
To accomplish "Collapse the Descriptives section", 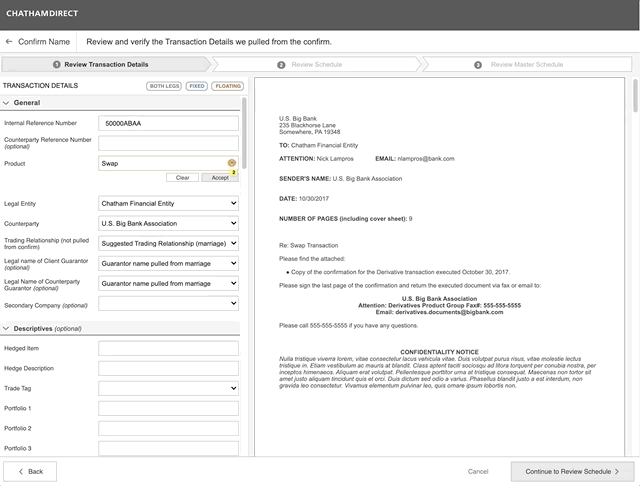I will (x=6, y=328).
